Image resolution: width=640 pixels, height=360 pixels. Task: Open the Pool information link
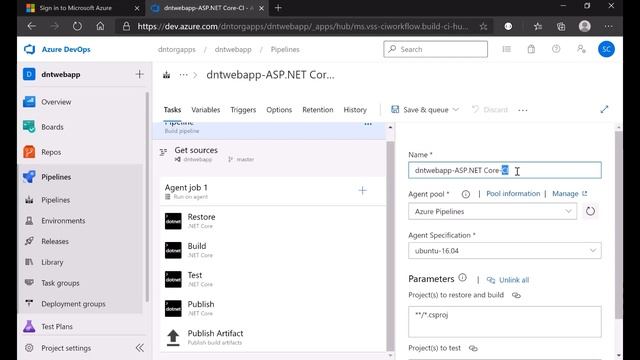point(513,194)
